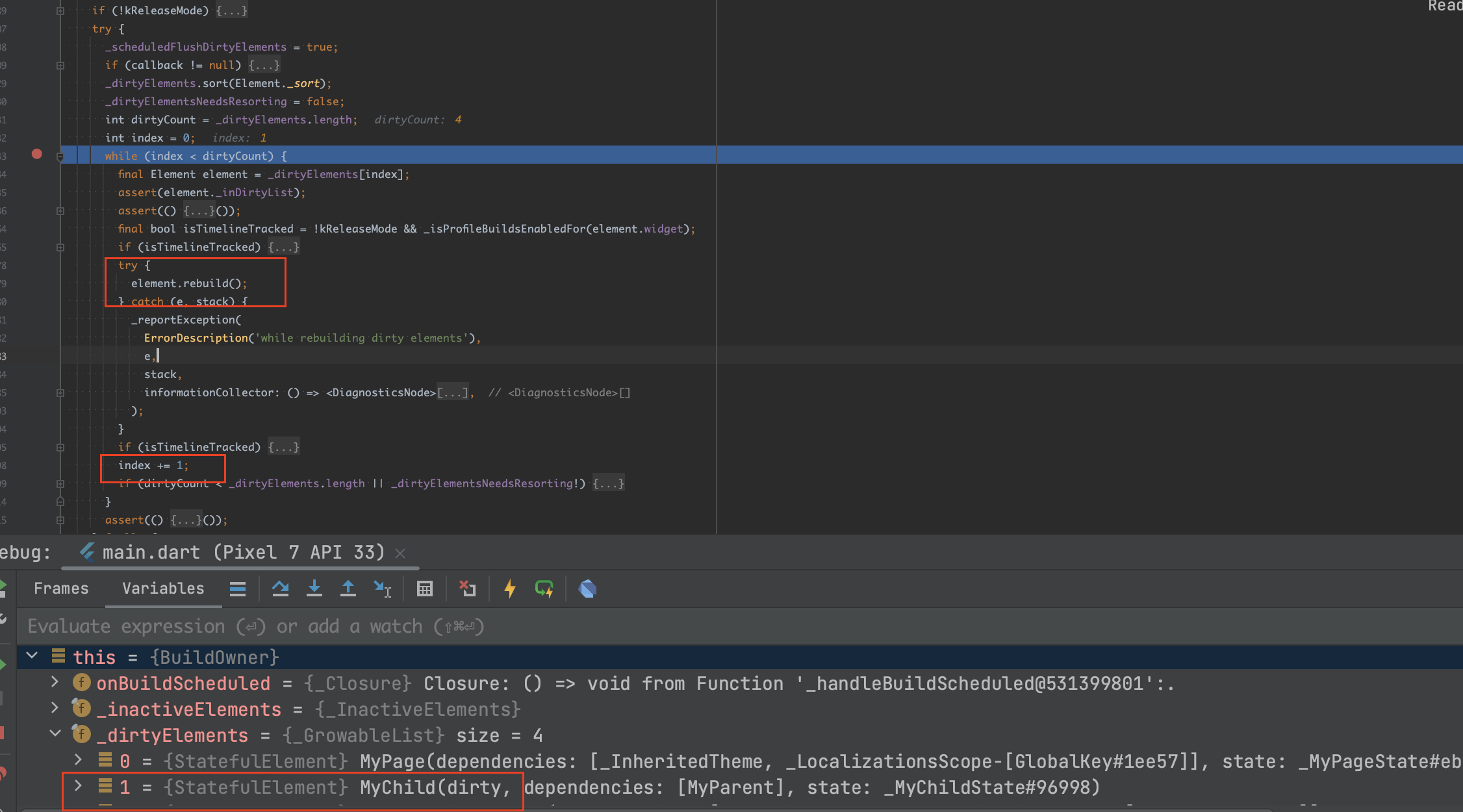The width and height of the screenshot is (1463, 812).
Task: Click Evaluate expression input field
Action: pos(741,626)
